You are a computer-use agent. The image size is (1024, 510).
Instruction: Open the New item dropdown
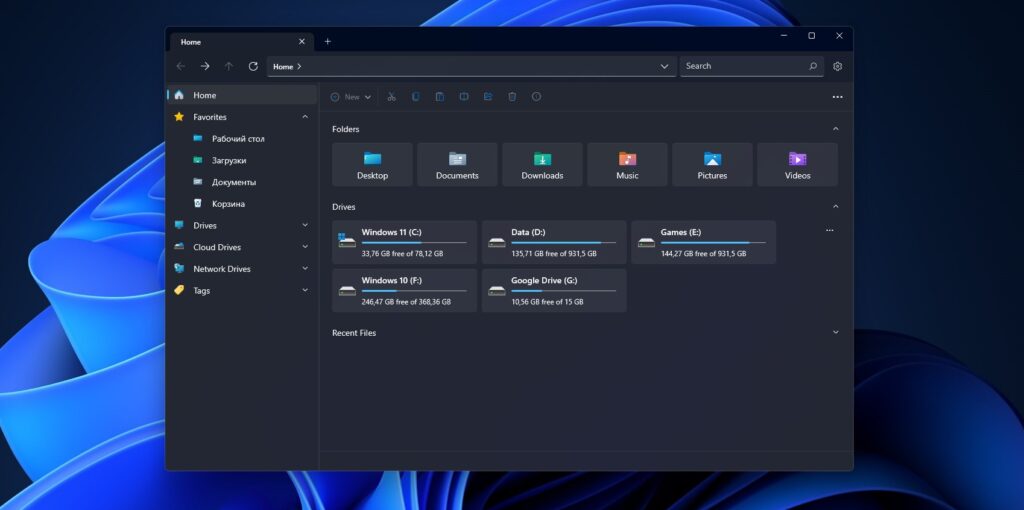coord(351,97)
